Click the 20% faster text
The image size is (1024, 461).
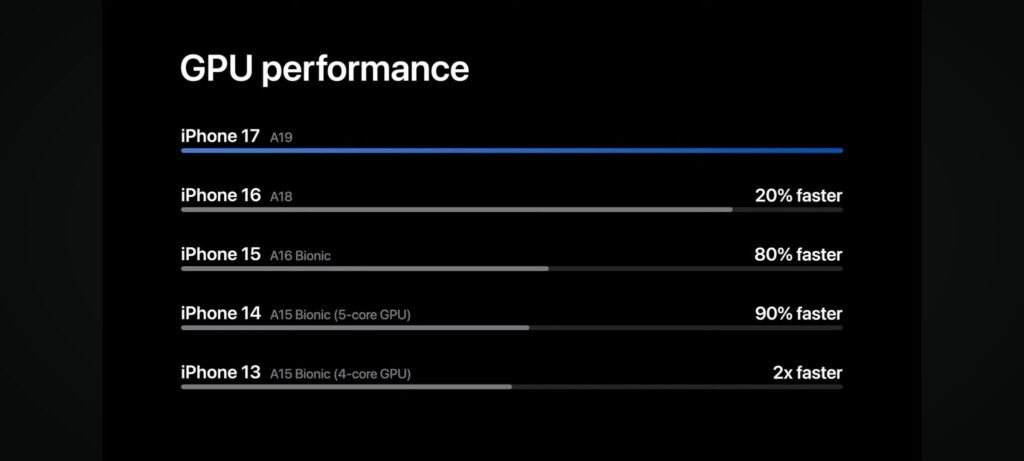coord(799,195)
